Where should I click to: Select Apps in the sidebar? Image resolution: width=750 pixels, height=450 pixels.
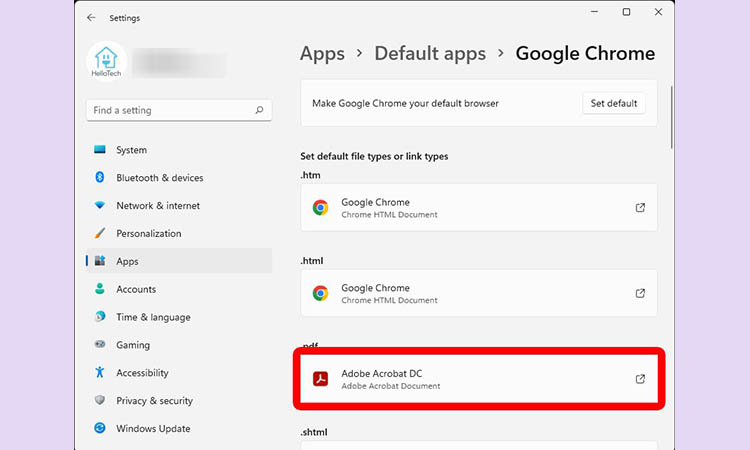click(179, 261)
